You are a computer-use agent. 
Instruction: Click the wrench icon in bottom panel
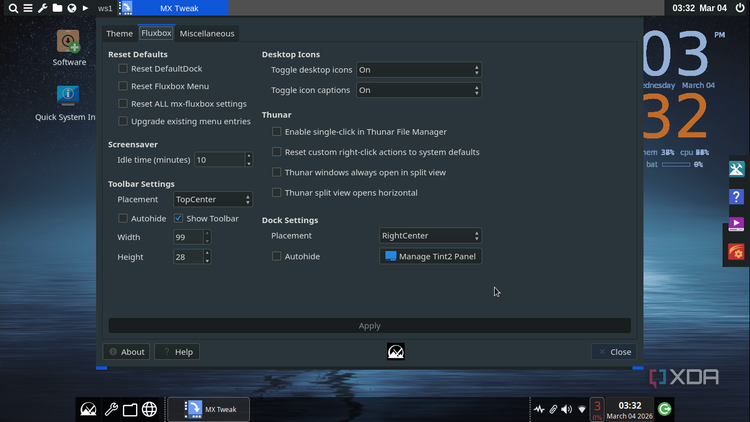click(111, 410)
